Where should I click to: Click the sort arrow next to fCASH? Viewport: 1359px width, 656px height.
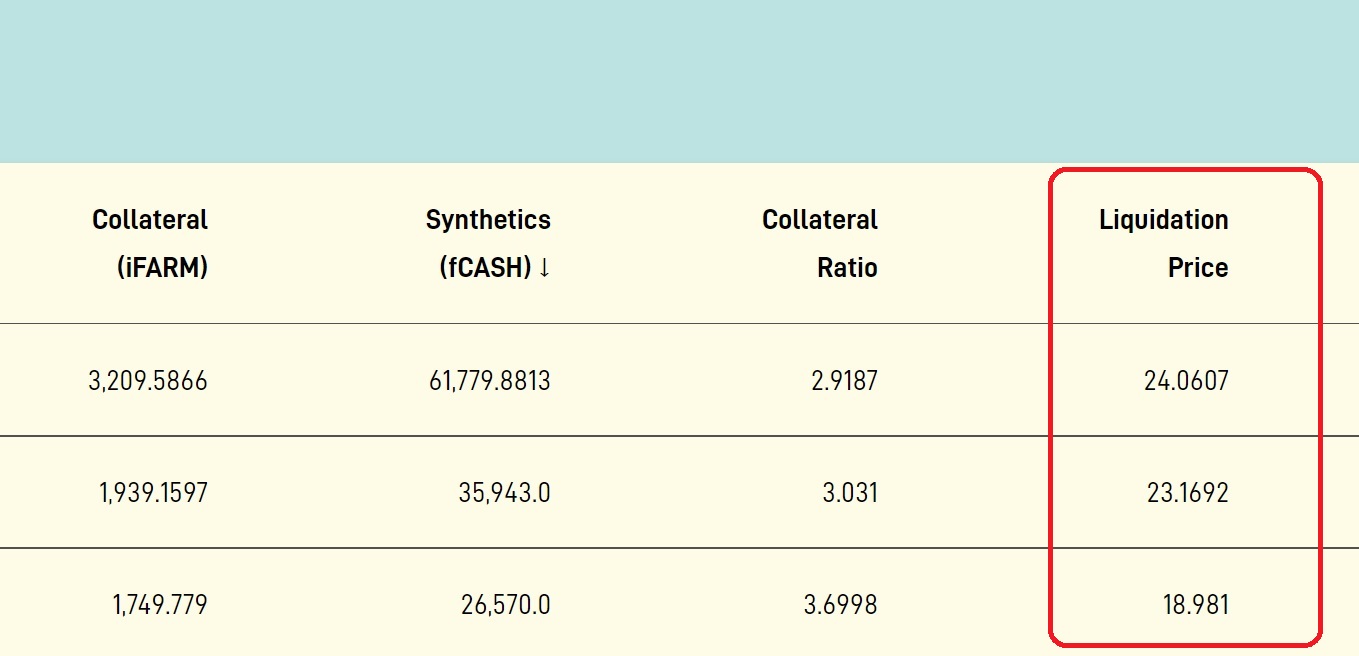tap(544, 268)
